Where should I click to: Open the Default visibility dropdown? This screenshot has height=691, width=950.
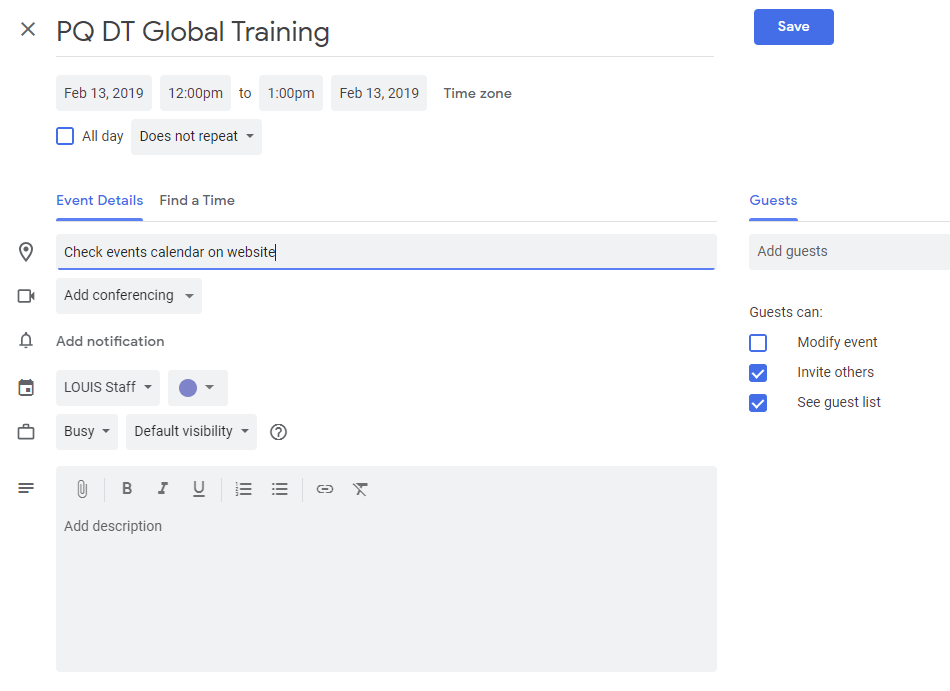tap(191, 432)
